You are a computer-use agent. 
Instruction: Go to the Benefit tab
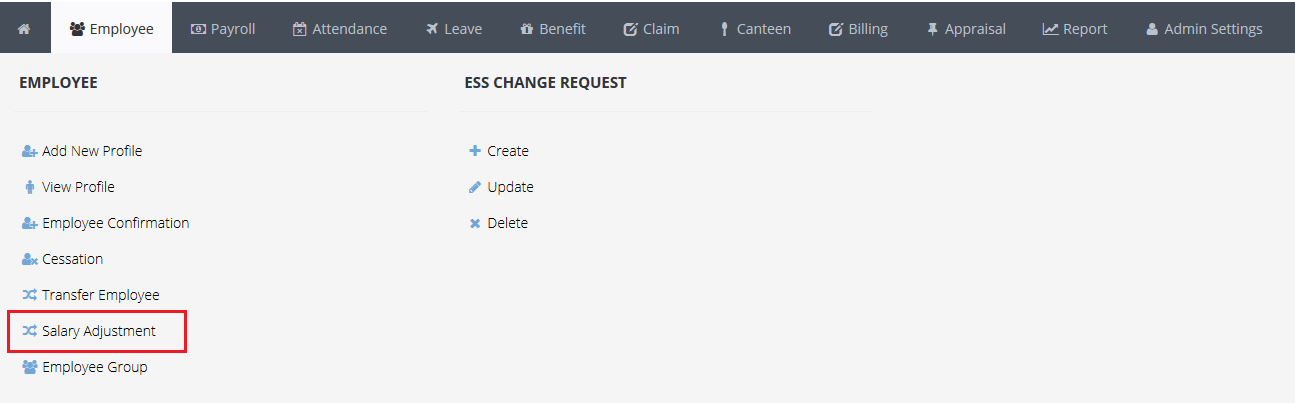552,29
